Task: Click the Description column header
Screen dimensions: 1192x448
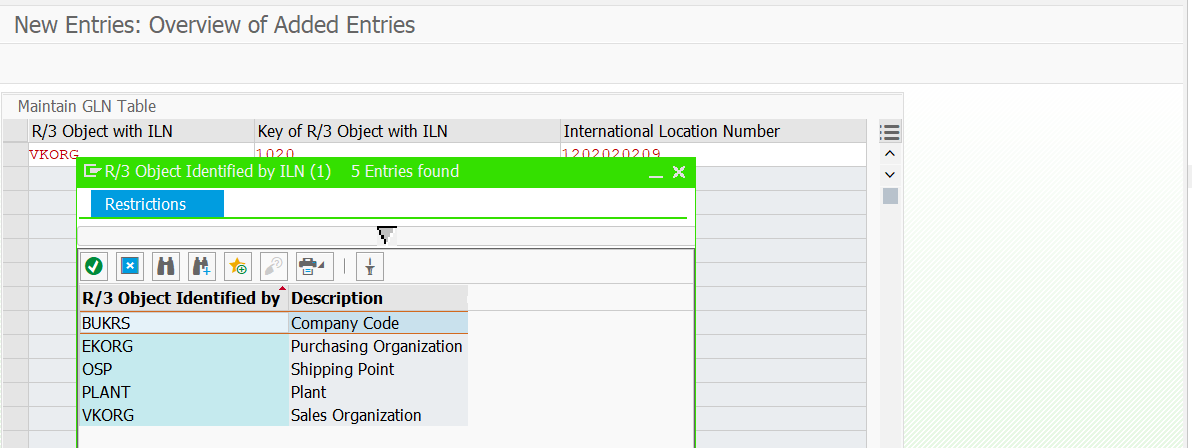Action: [379, 297]
